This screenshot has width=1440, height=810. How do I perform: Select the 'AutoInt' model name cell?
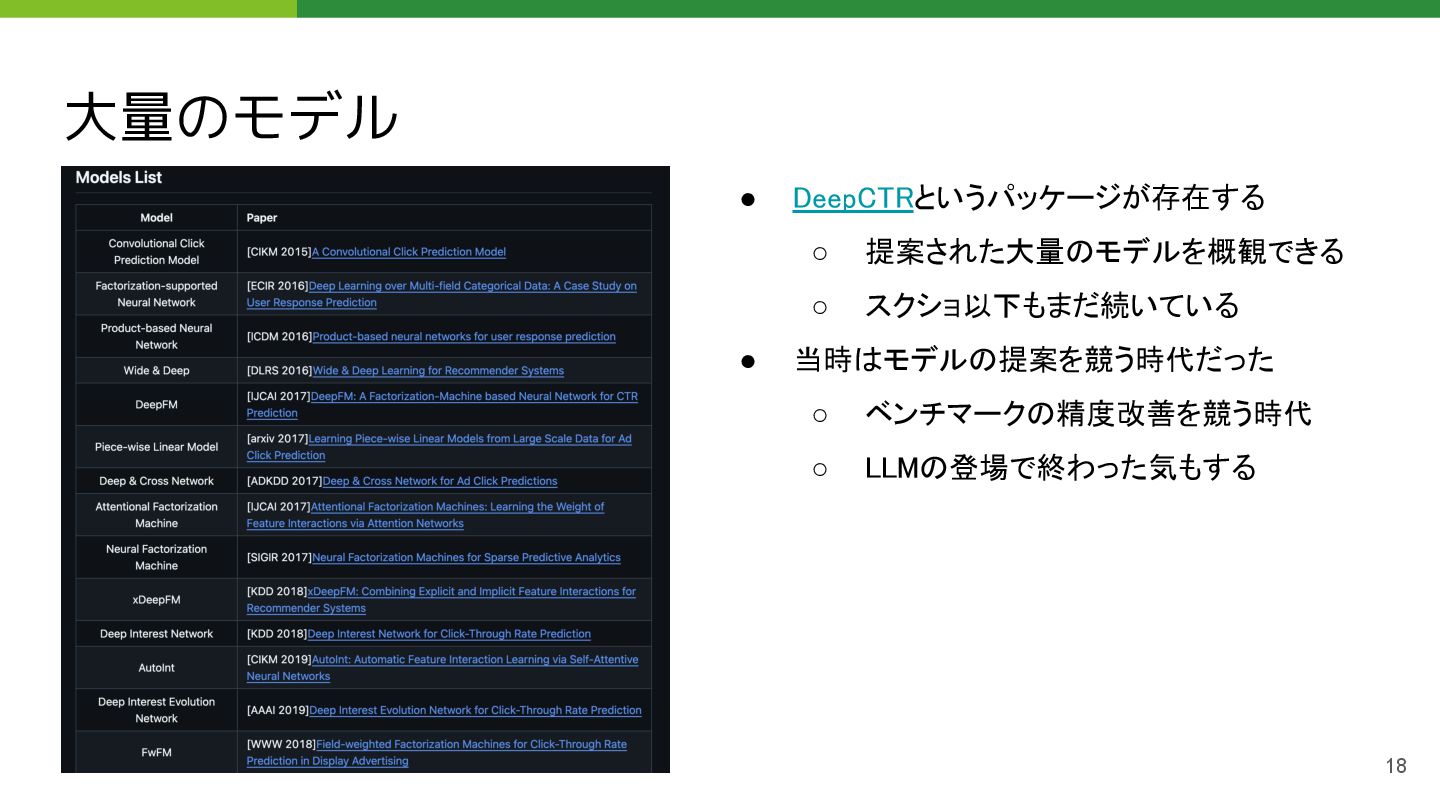coord(157,668)
